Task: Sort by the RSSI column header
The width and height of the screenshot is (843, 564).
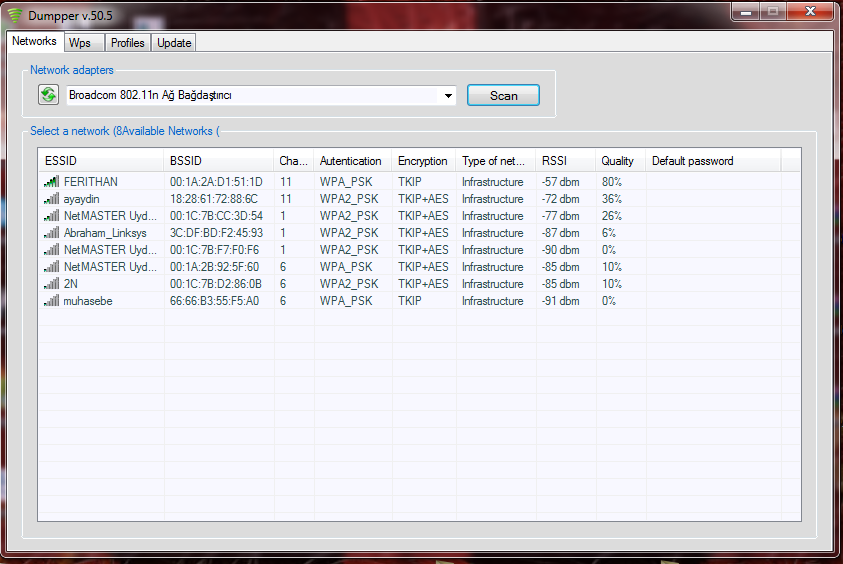Action: tap(564, 161)
